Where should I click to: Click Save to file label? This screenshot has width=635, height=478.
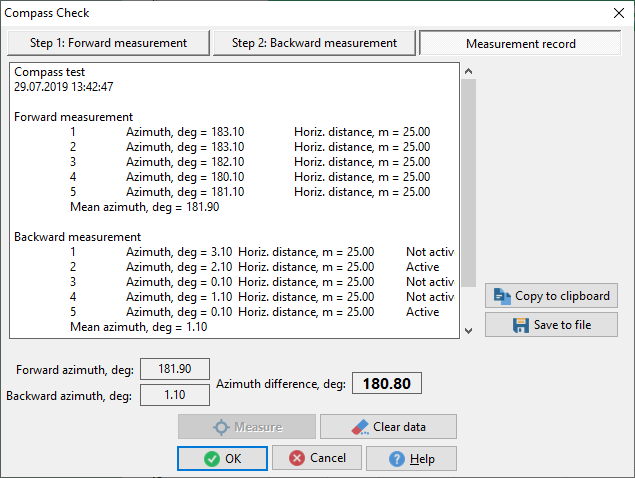563,325
